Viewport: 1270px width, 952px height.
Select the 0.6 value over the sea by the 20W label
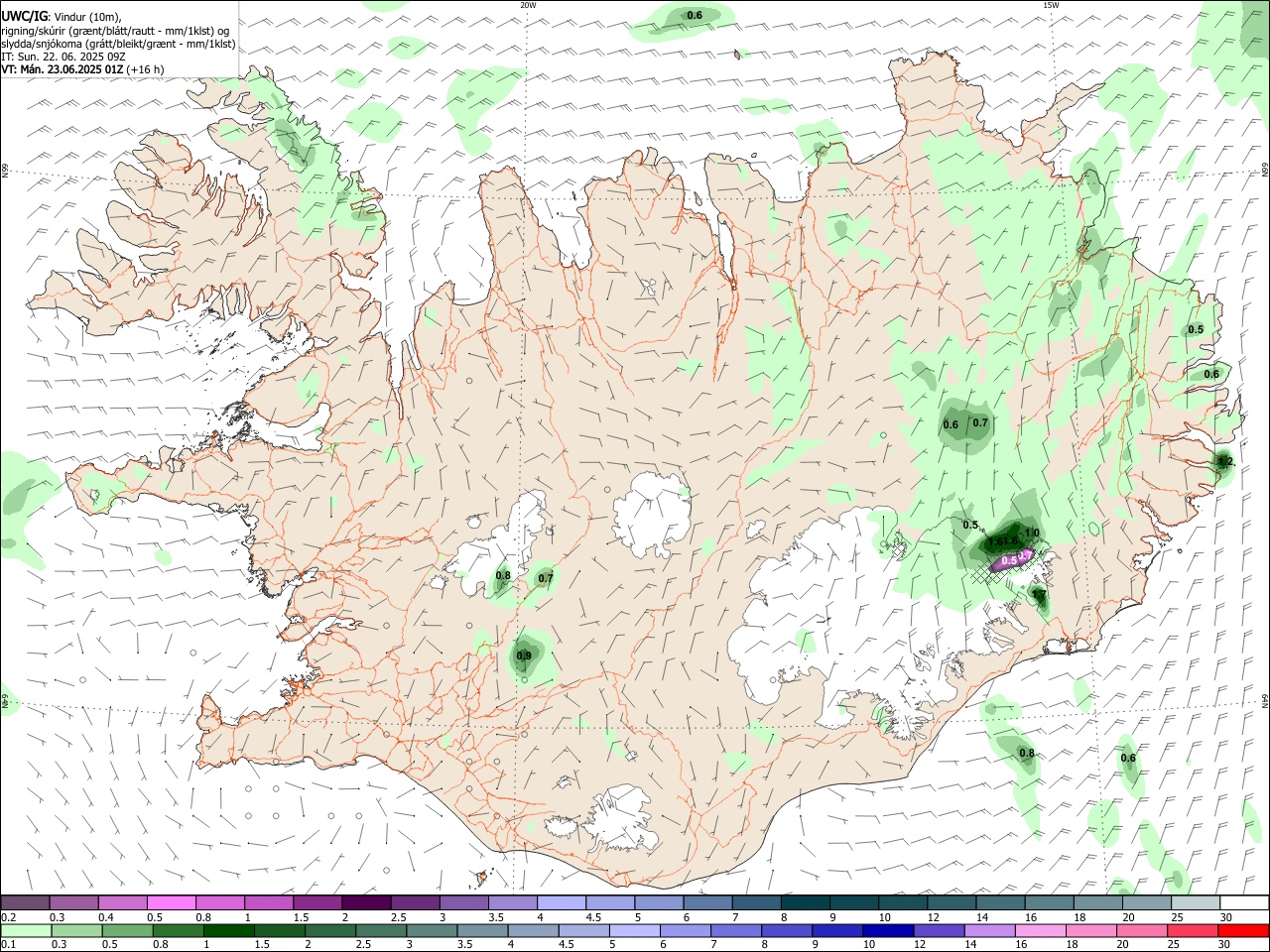click(695, 15)
